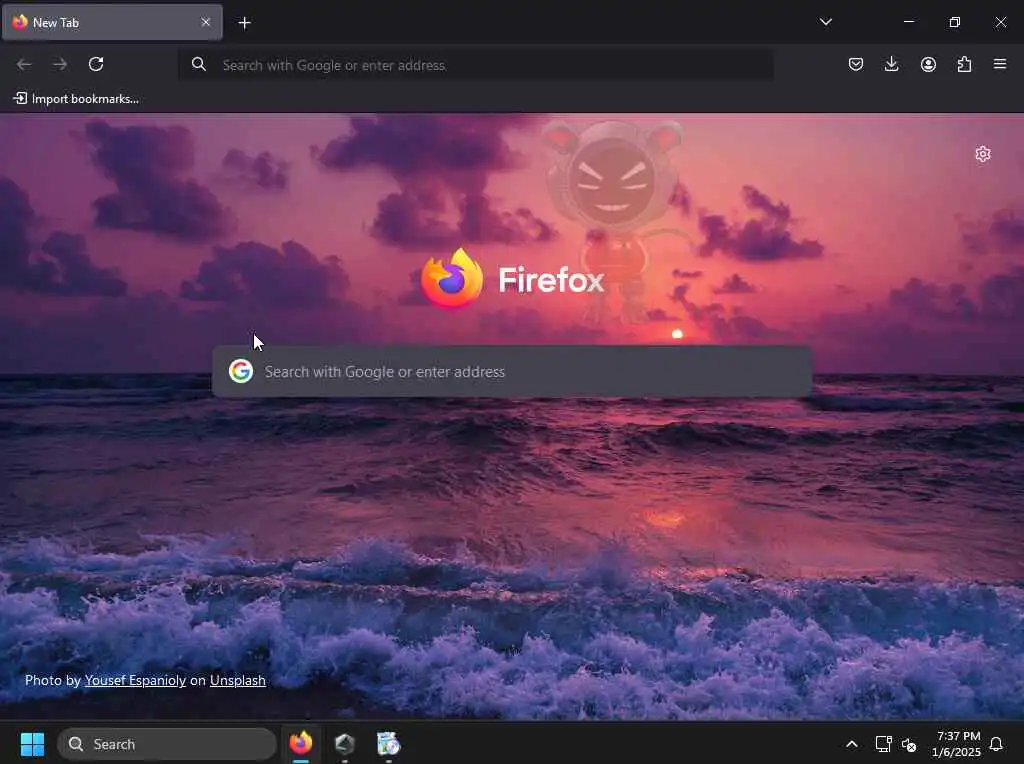Screen dimensions: 1024x764
Task: Open the Firefox account menu
Action: [928, 64]
